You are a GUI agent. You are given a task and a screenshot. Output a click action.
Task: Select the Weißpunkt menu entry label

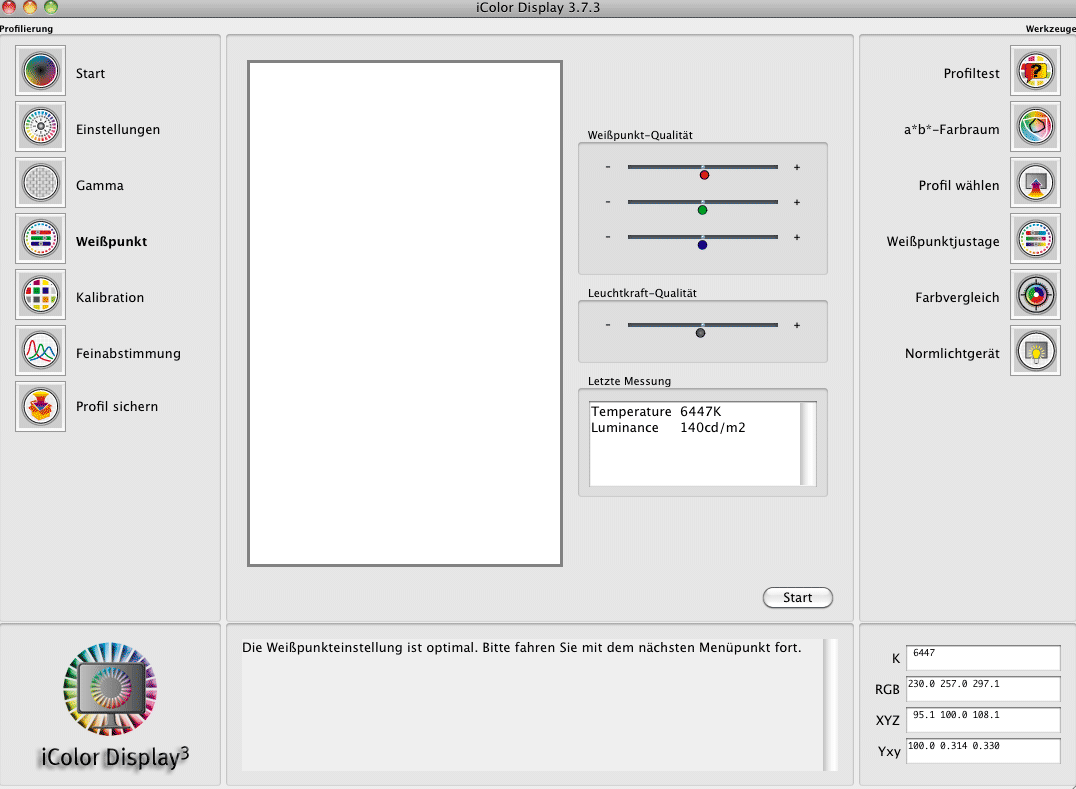111,242
